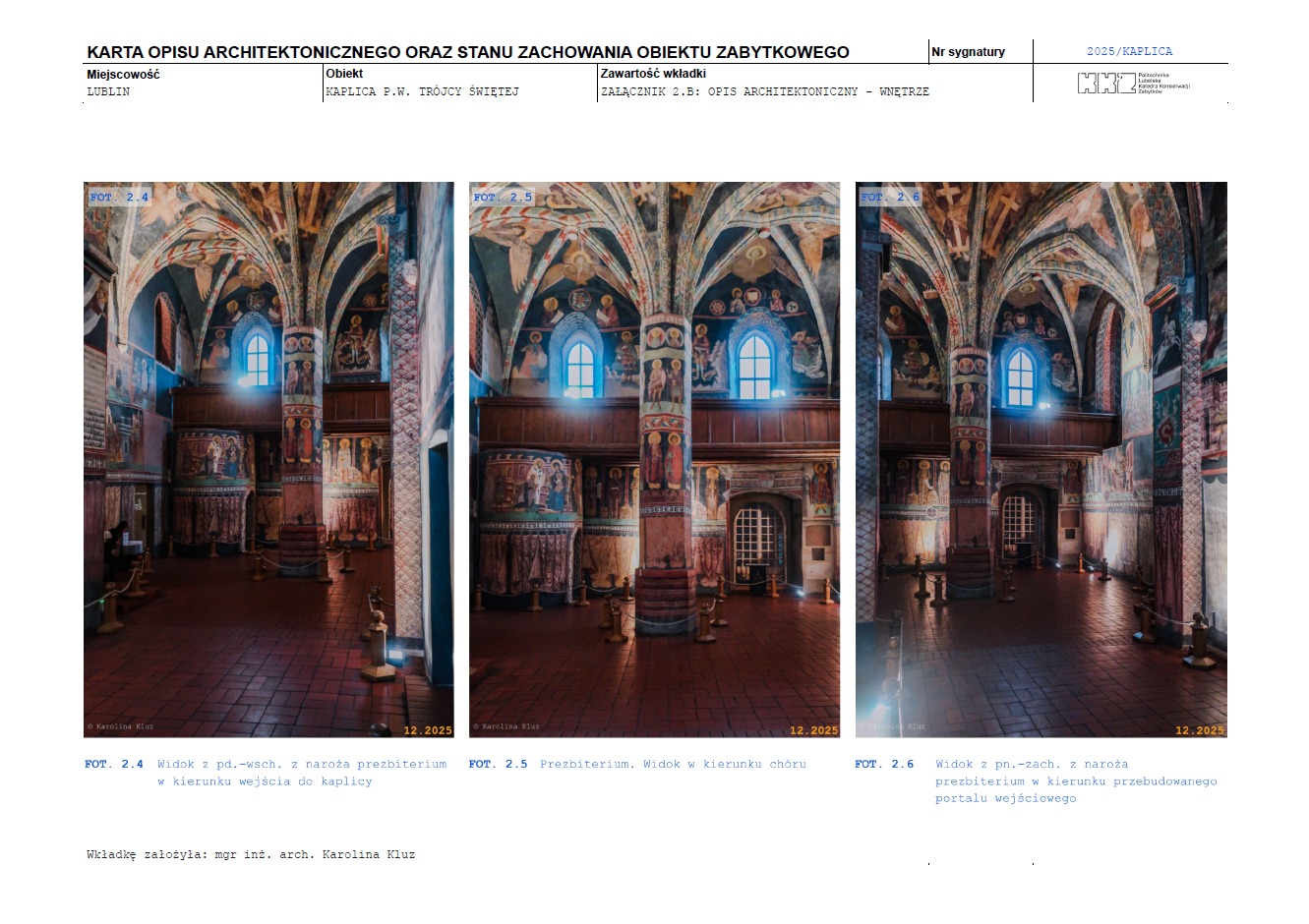Click the bold 'FOT. 2.5' caption label below the photo
The width and height of the screenshot is (1309, 924).
click(x=499, y=764)
